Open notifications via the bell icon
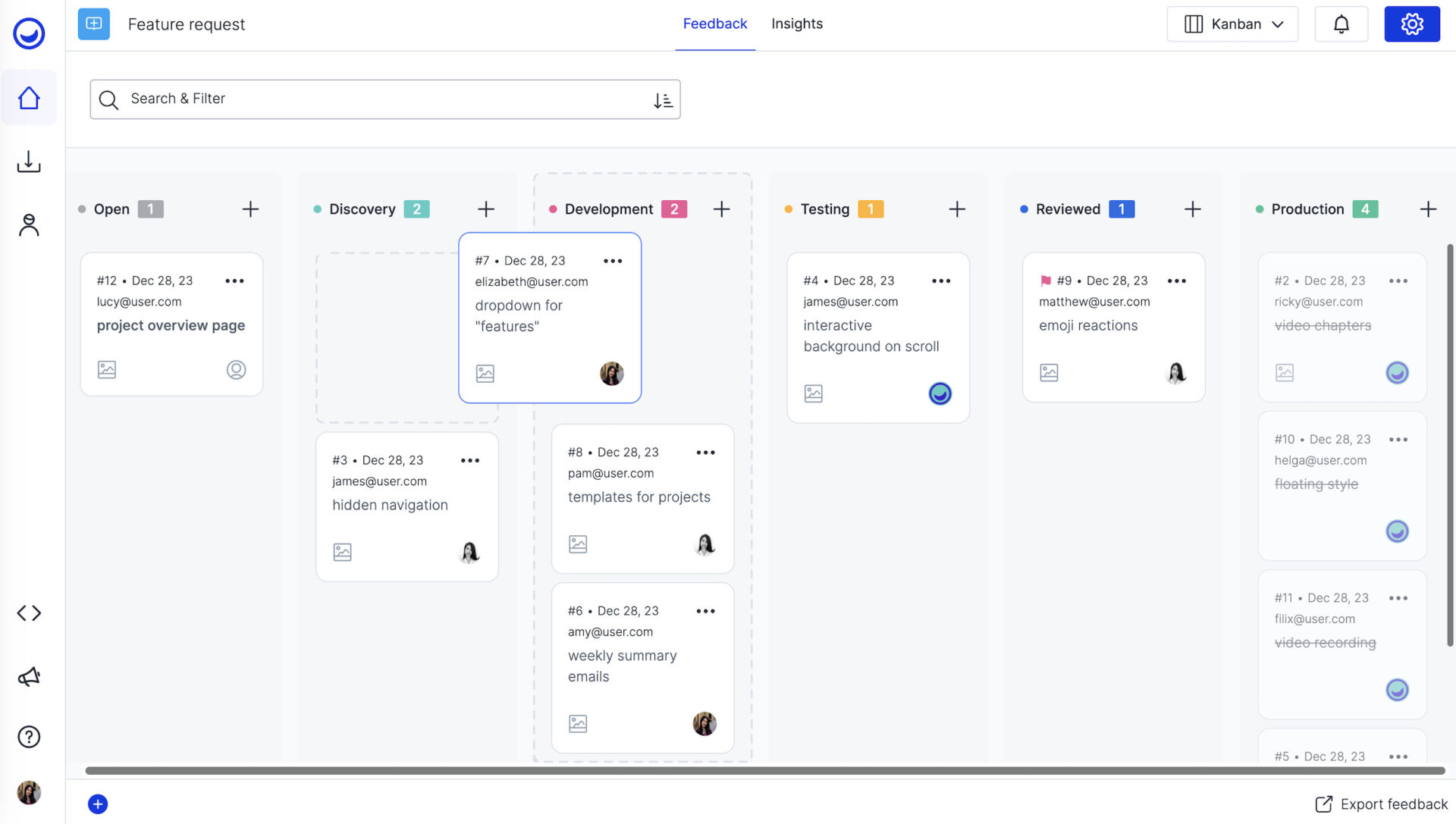Image resolution: width=1456 pixels, height=824 pixels. [x=1341, y=23]
